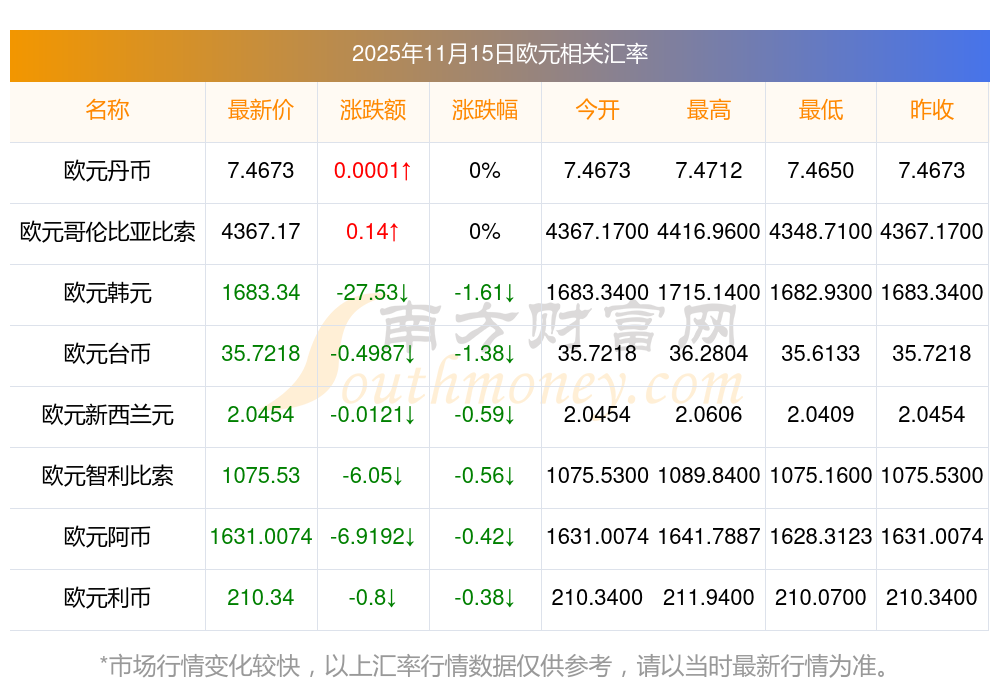The image size is (1000, 697).
Task: Select the 欧元新西兰元 row name
Action: tap(107, 415)
